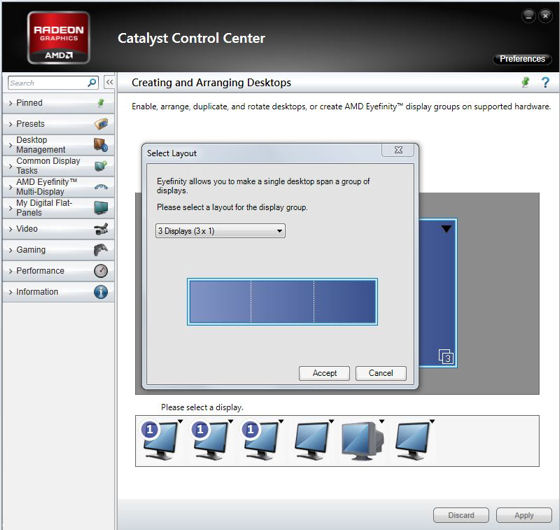Click the Apply button

[524, 515]
